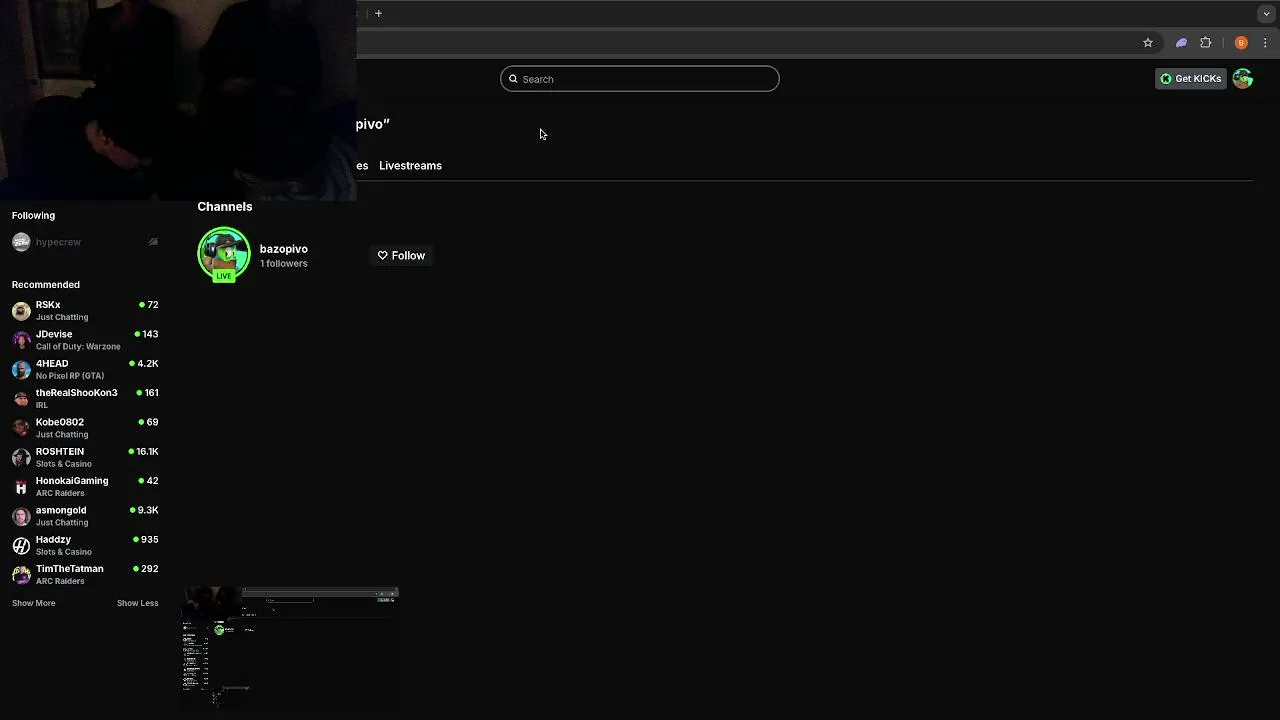Click the purple extension icon in toolbar
Viewport: 1280px width, 720px height.
[x=1181, y=43]
